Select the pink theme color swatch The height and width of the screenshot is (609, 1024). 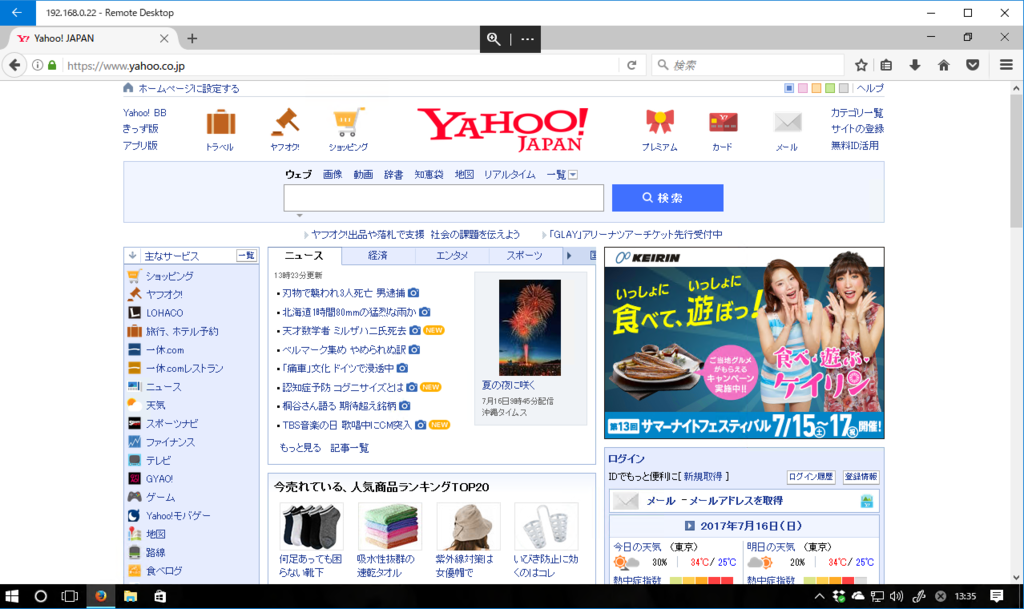803,88
